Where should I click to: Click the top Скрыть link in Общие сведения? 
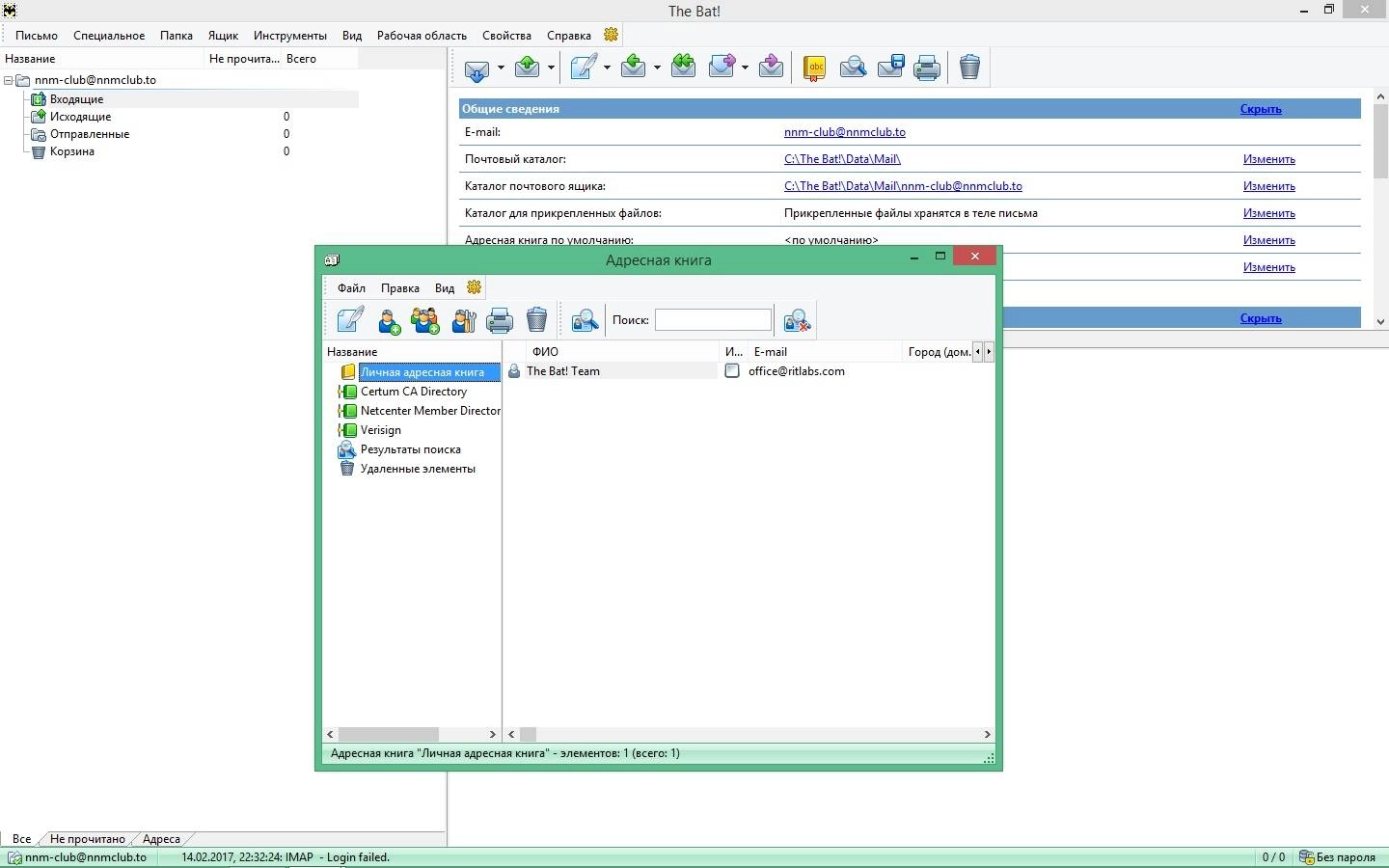coord(1261,109)
